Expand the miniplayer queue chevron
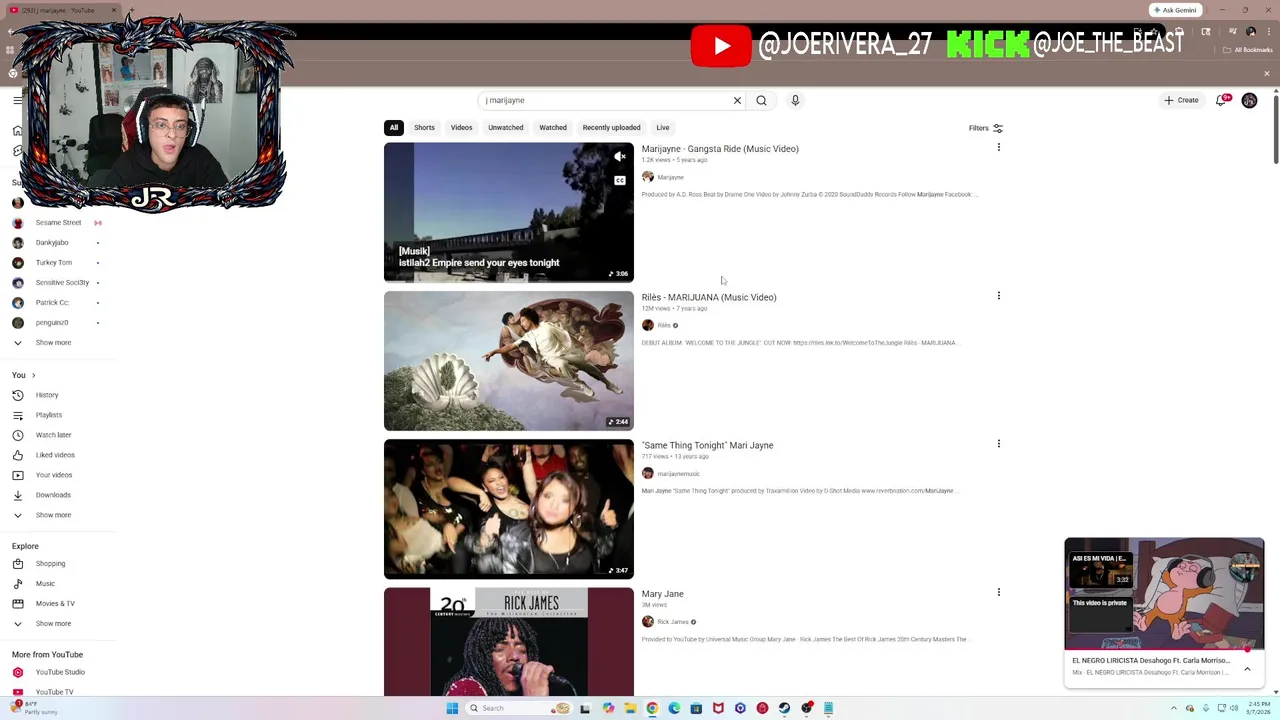 (x=1247, y=669)
